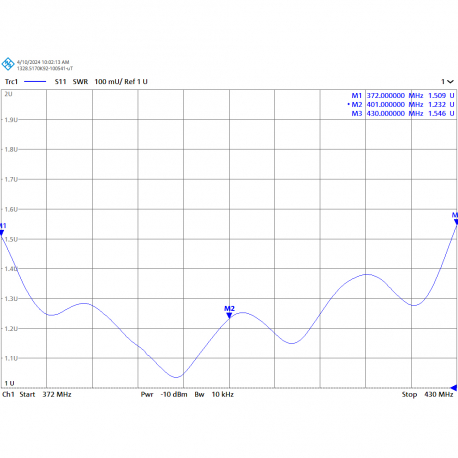The height and width of the screenshot is (458, 458).
Task: Click the Bw 10 kHz bandwidth setting
Action: 214,395
